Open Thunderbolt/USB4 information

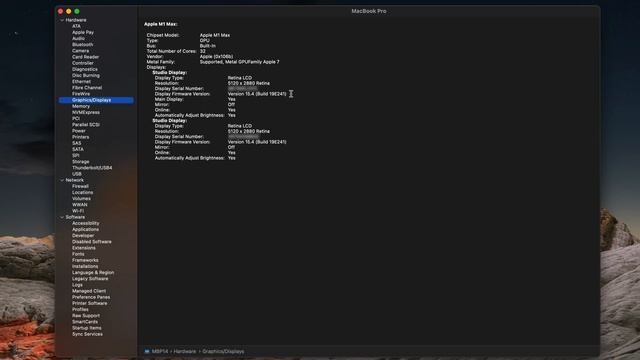pyautogui.click(x=92, y=168)
